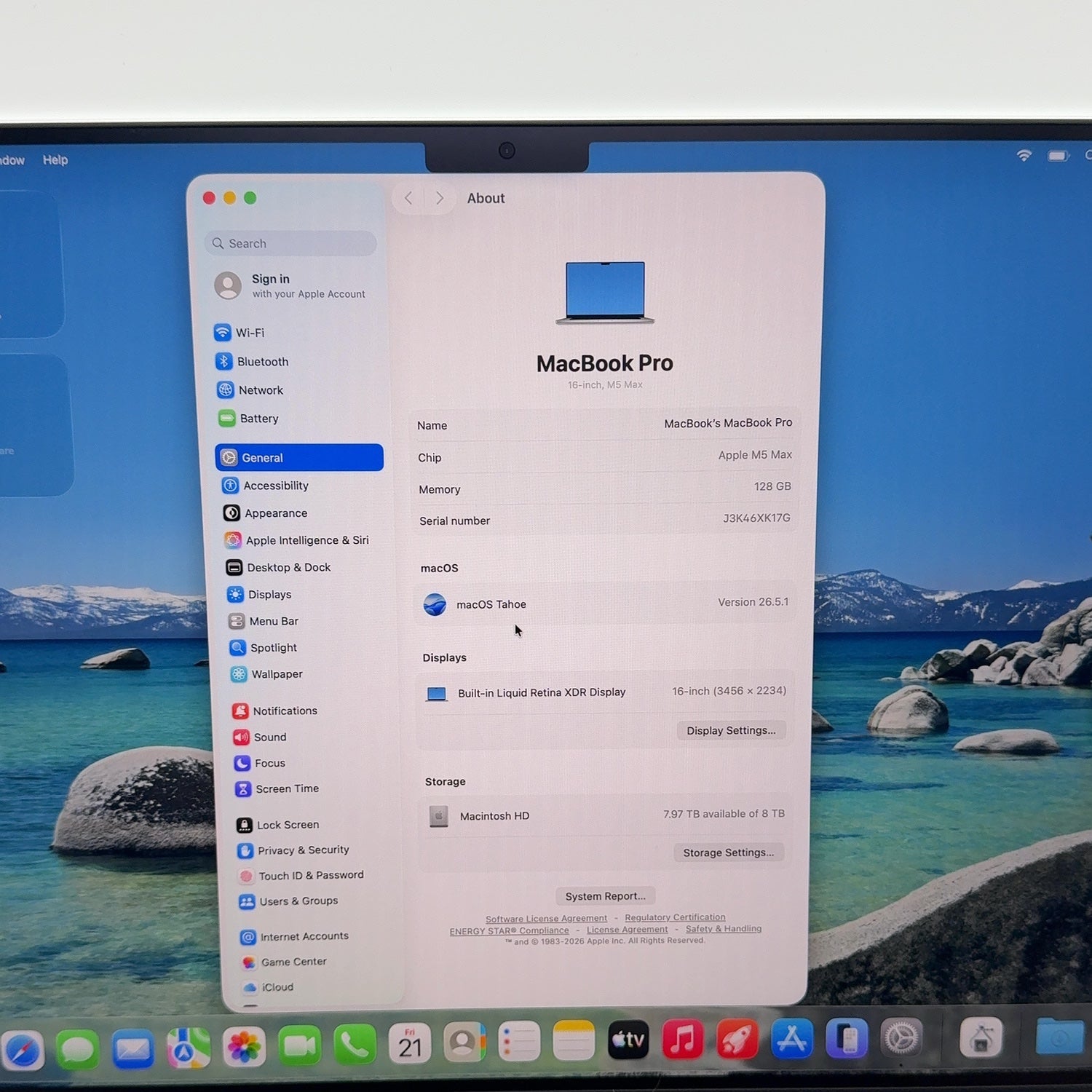Open the Safety & Handling link
The width and height of the screenshot is (1092, 1092).
pyautogui.click(x=724, y=928)
